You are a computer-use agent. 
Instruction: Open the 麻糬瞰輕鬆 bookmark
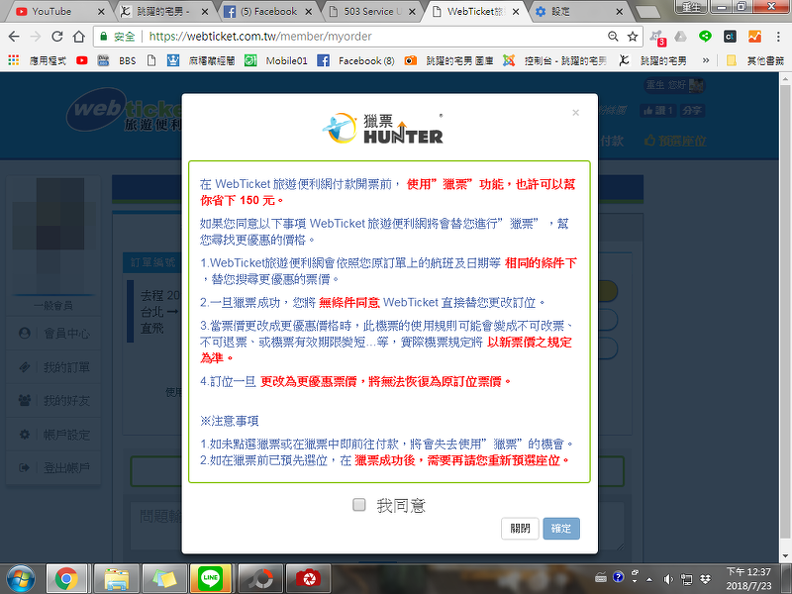[x=201, y=61]
